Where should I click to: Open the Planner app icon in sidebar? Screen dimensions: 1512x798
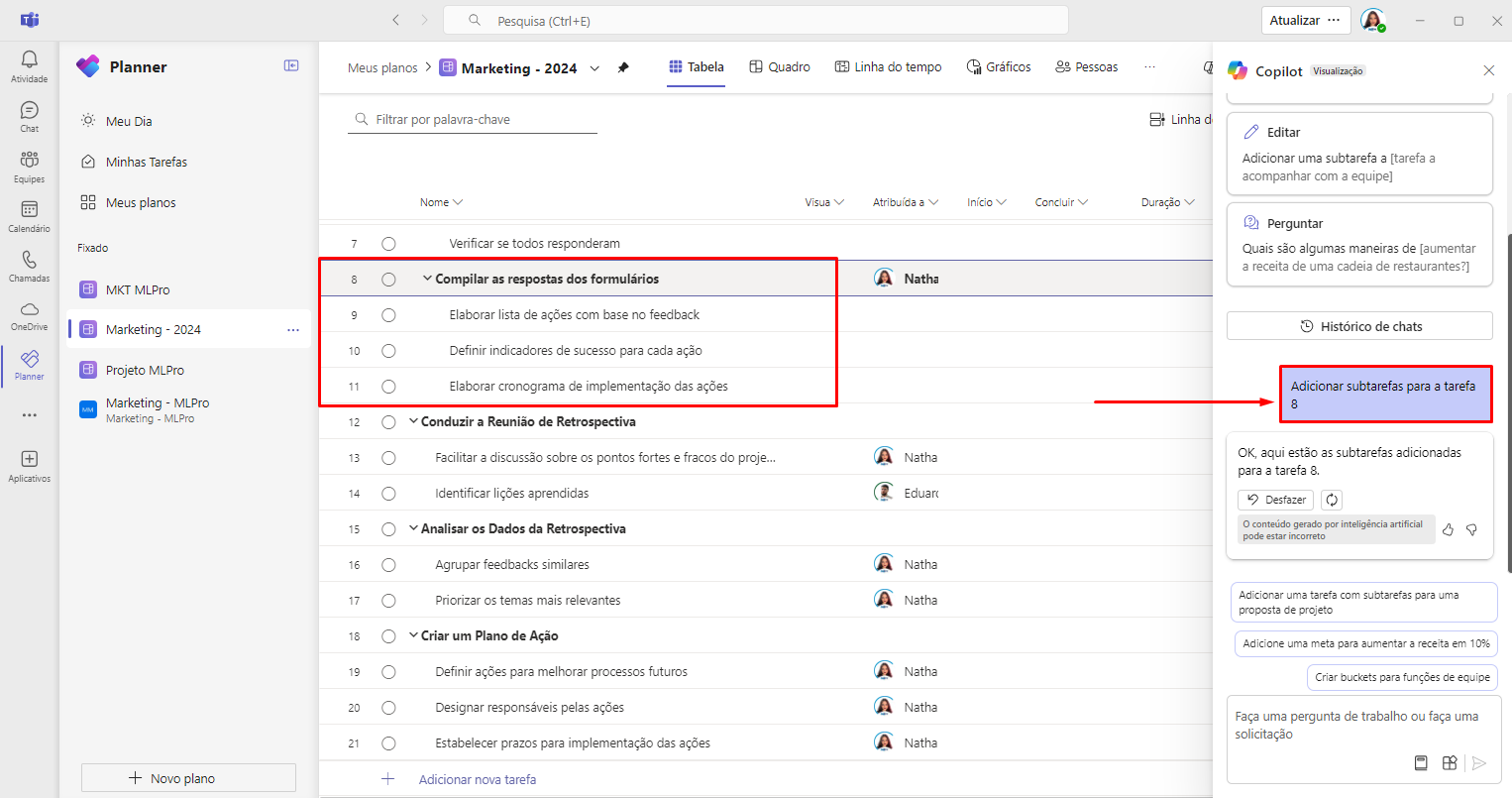pos(29,365)
